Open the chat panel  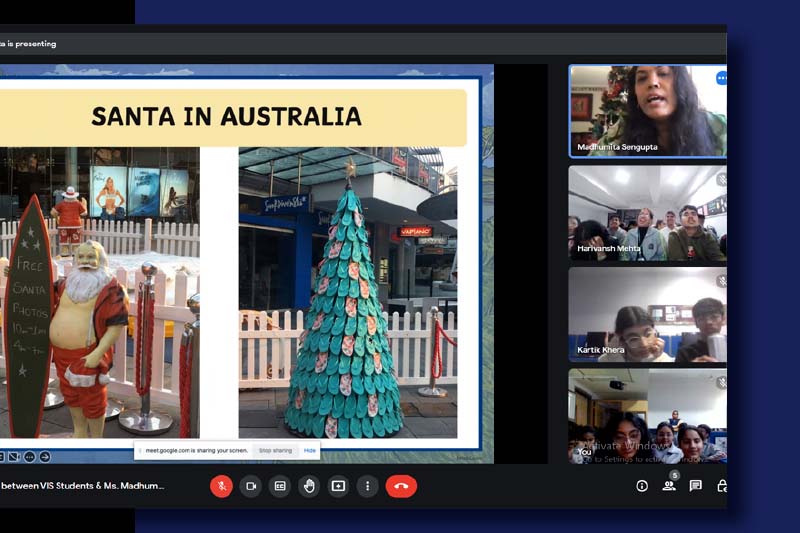tap(695, 486)
